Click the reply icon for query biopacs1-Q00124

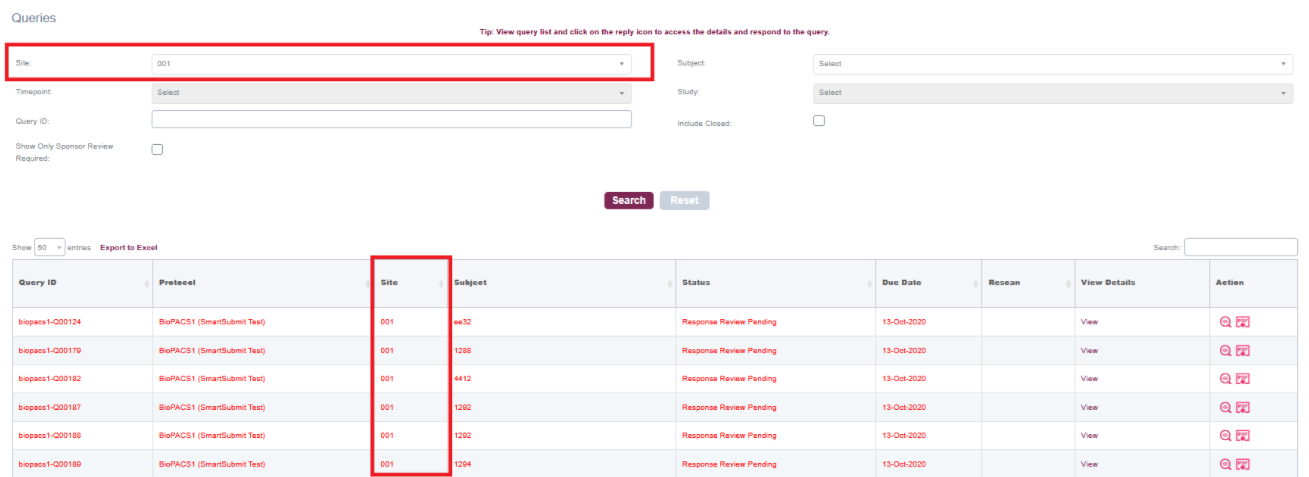tap(1225, 322)
